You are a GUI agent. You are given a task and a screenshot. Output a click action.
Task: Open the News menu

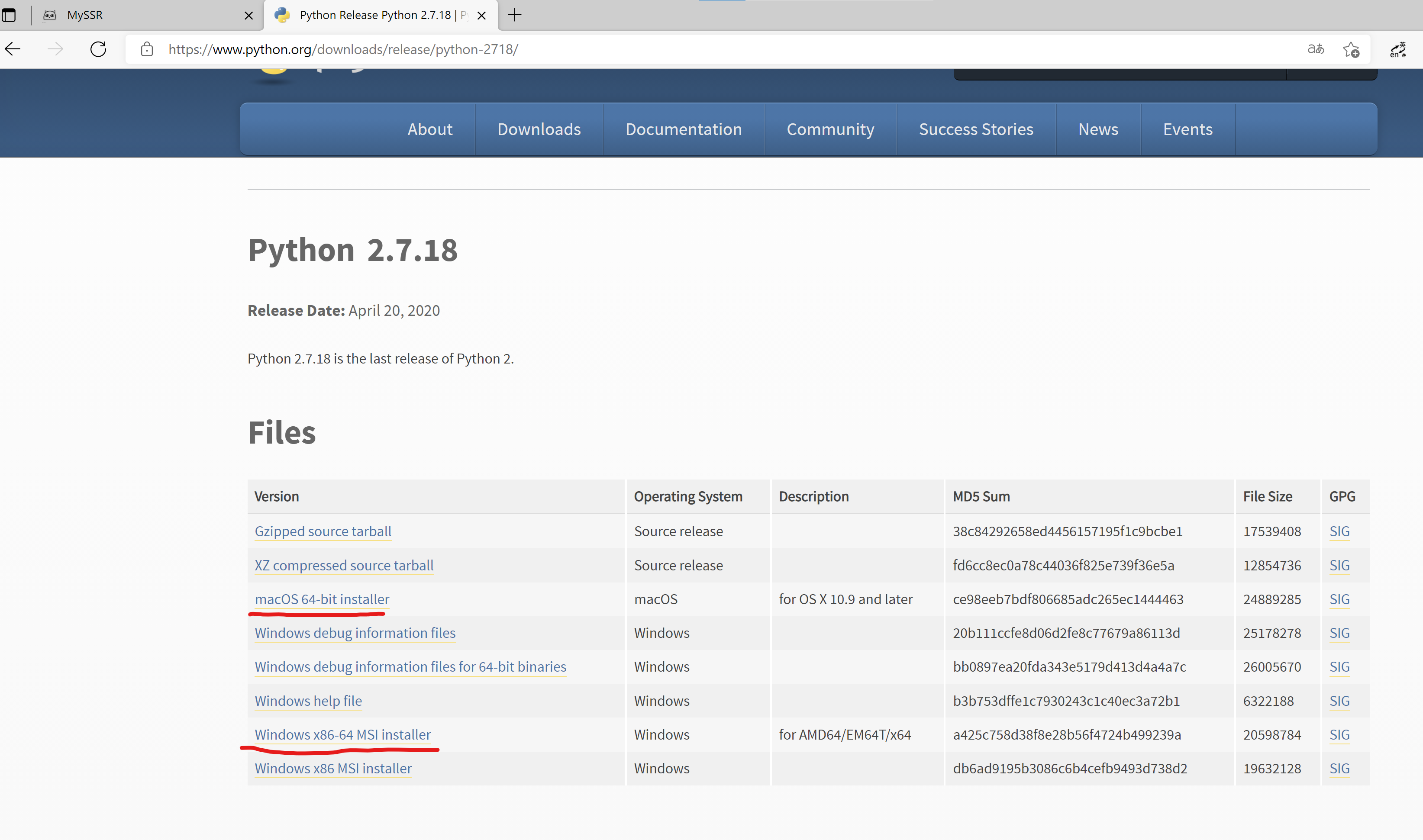1098,130
